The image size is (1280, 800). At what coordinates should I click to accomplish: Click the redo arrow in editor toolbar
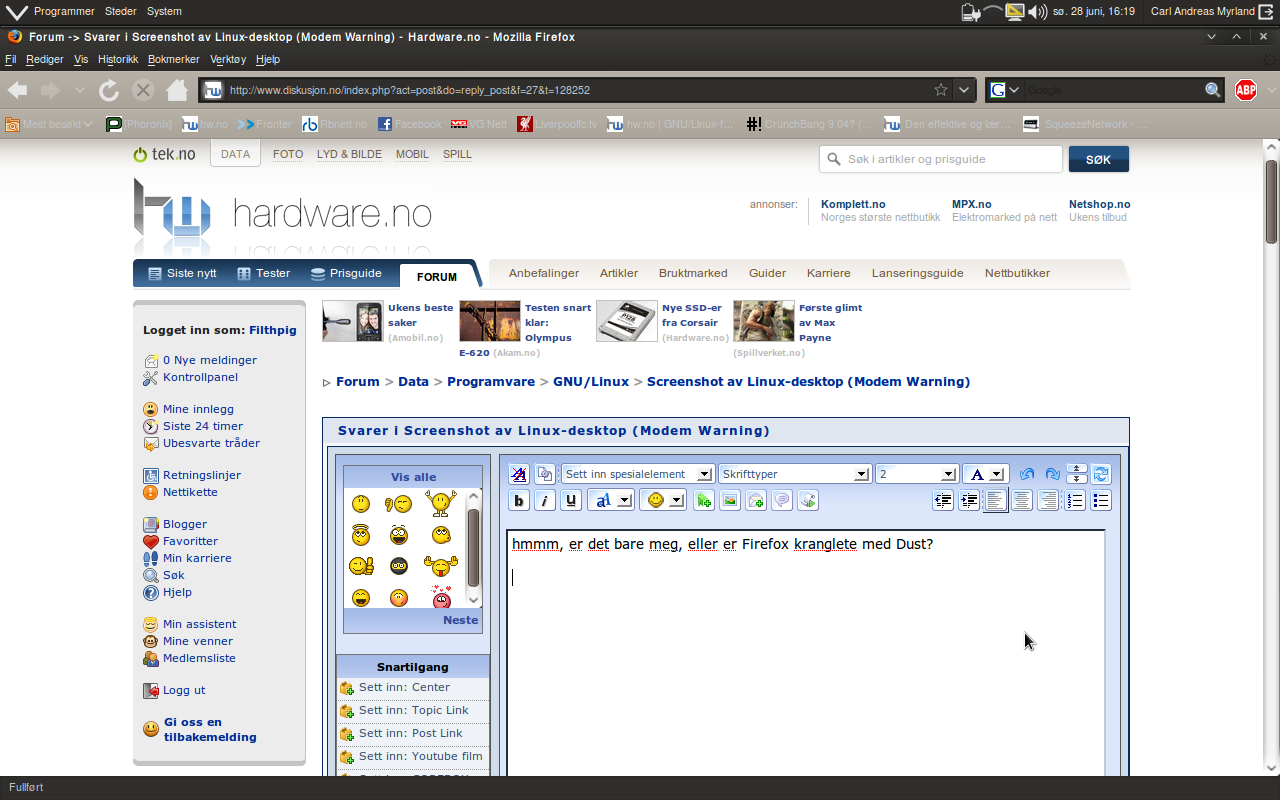1052,474
